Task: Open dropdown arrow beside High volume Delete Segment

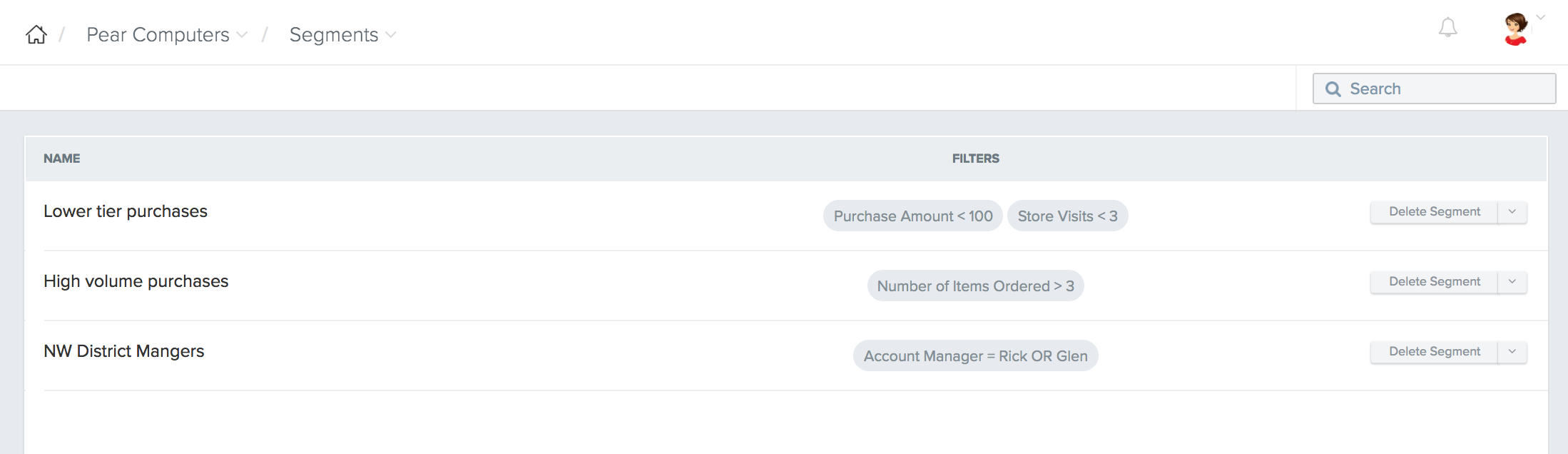Action: [x=1512, y=282]
